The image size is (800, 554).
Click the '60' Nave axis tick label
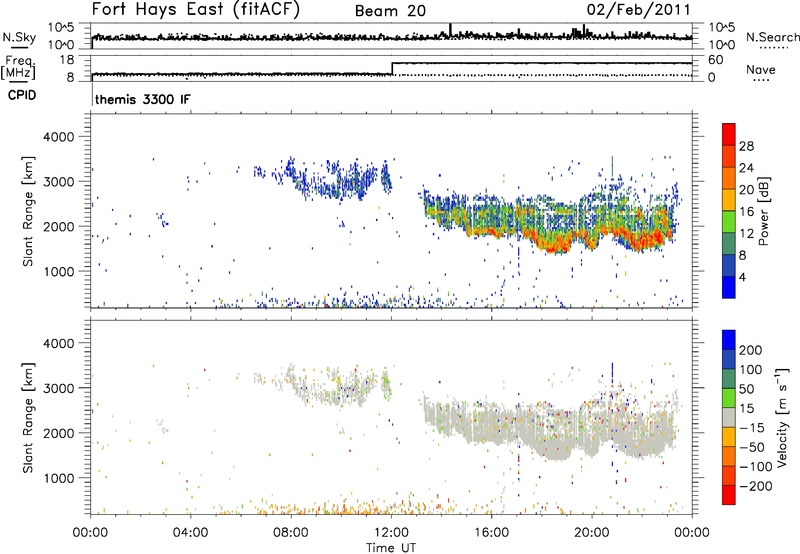tap(715, 60)
